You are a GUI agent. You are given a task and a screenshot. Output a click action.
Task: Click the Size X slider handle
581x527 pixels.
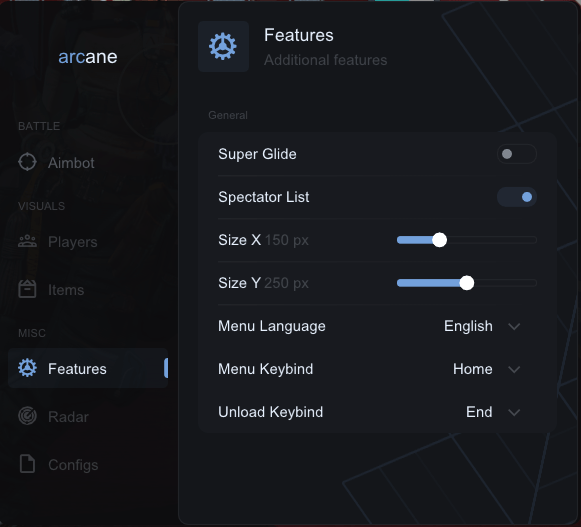439,240
